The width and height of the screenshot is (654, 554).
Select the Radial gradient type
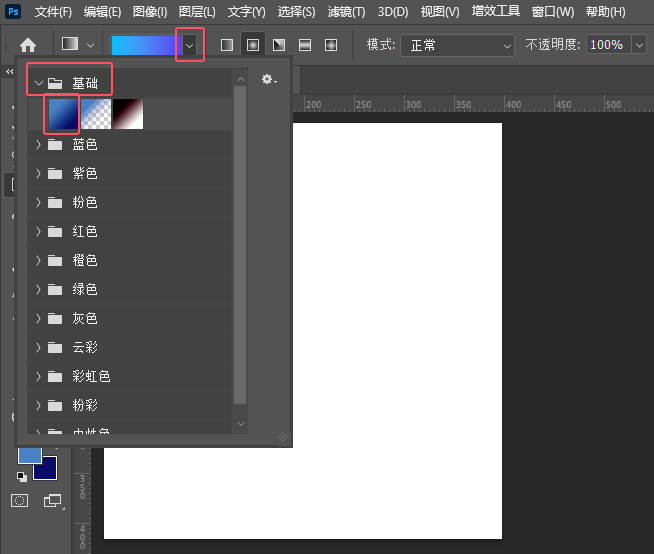(253, 45)
